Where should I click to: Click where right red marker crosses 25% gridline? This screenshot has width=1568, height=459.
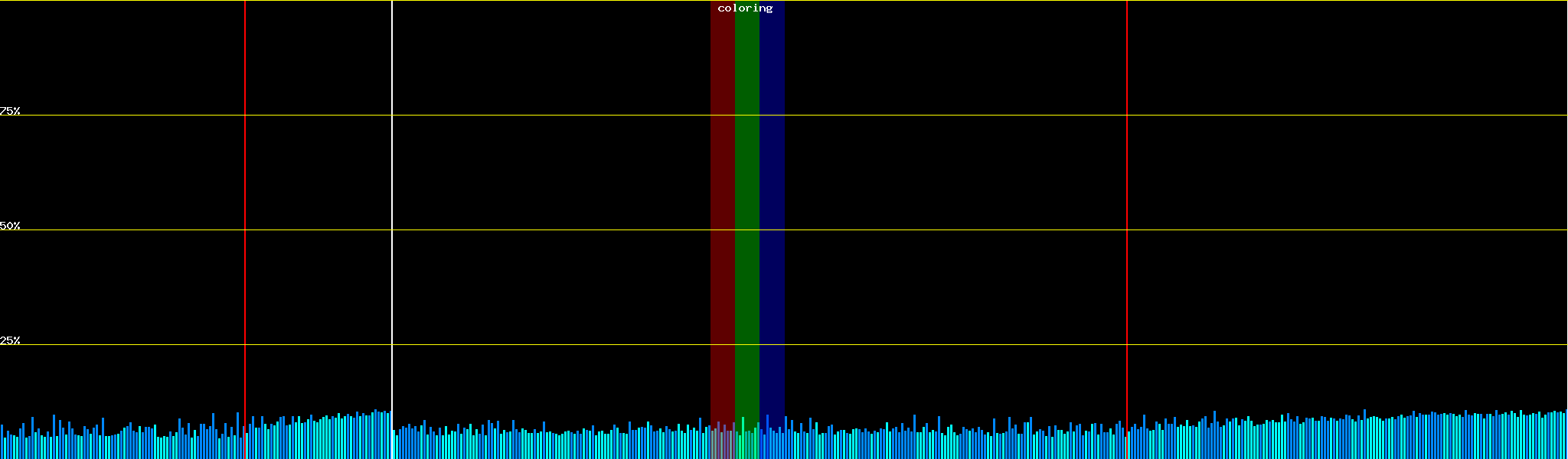tap(1127, 344)
